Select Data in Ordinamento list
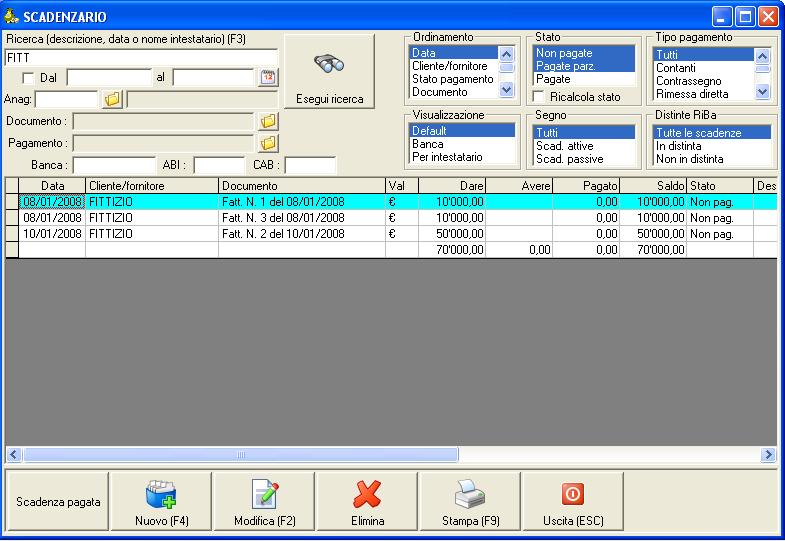 click(x=454, y=53)
